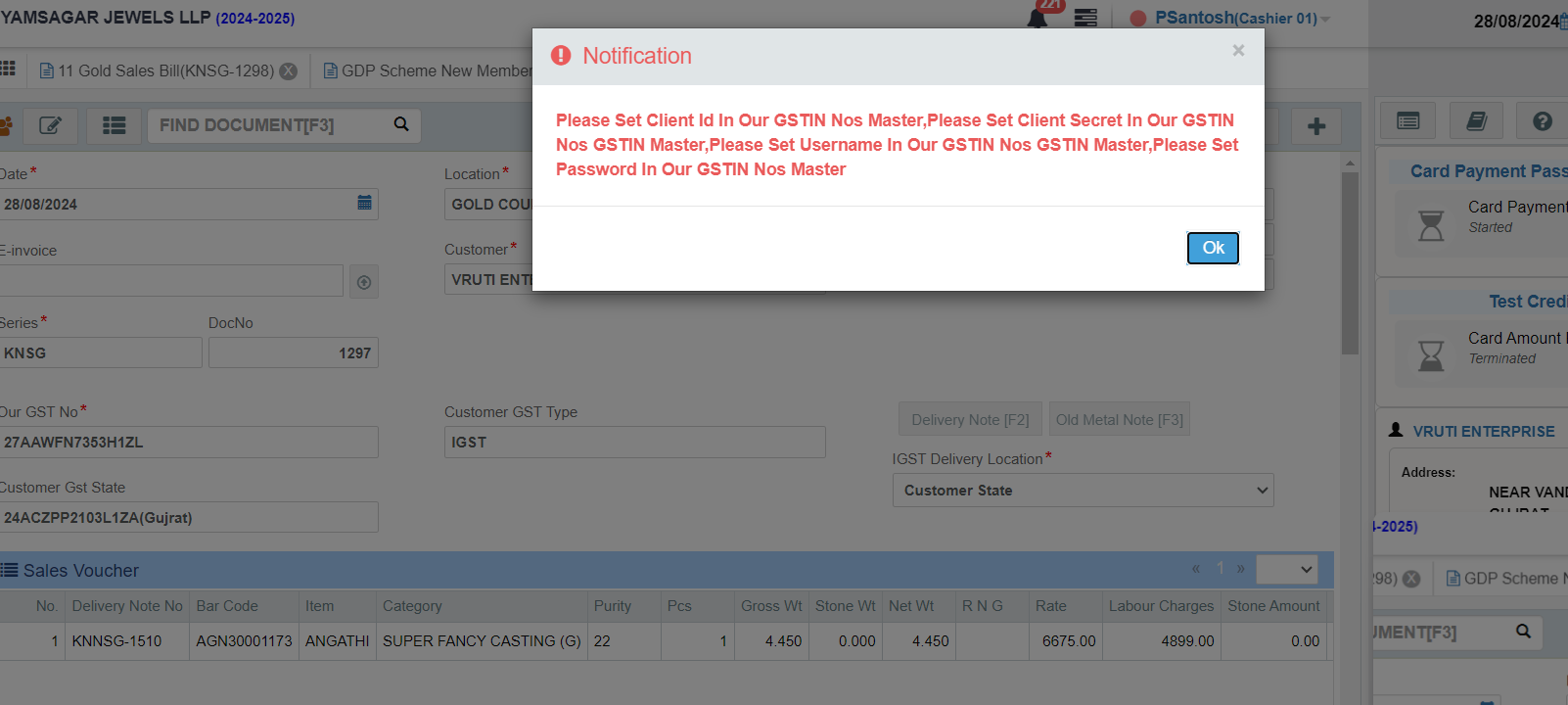Open the apps grid icon
The image size is (1568, 705).
(x=8, y=69)
